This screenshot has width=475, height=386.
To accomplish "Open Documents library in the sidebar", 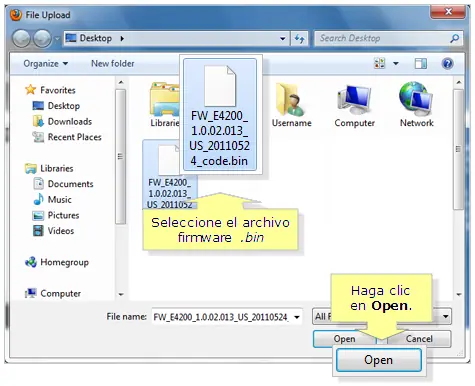I will click(x=70, y=184).
